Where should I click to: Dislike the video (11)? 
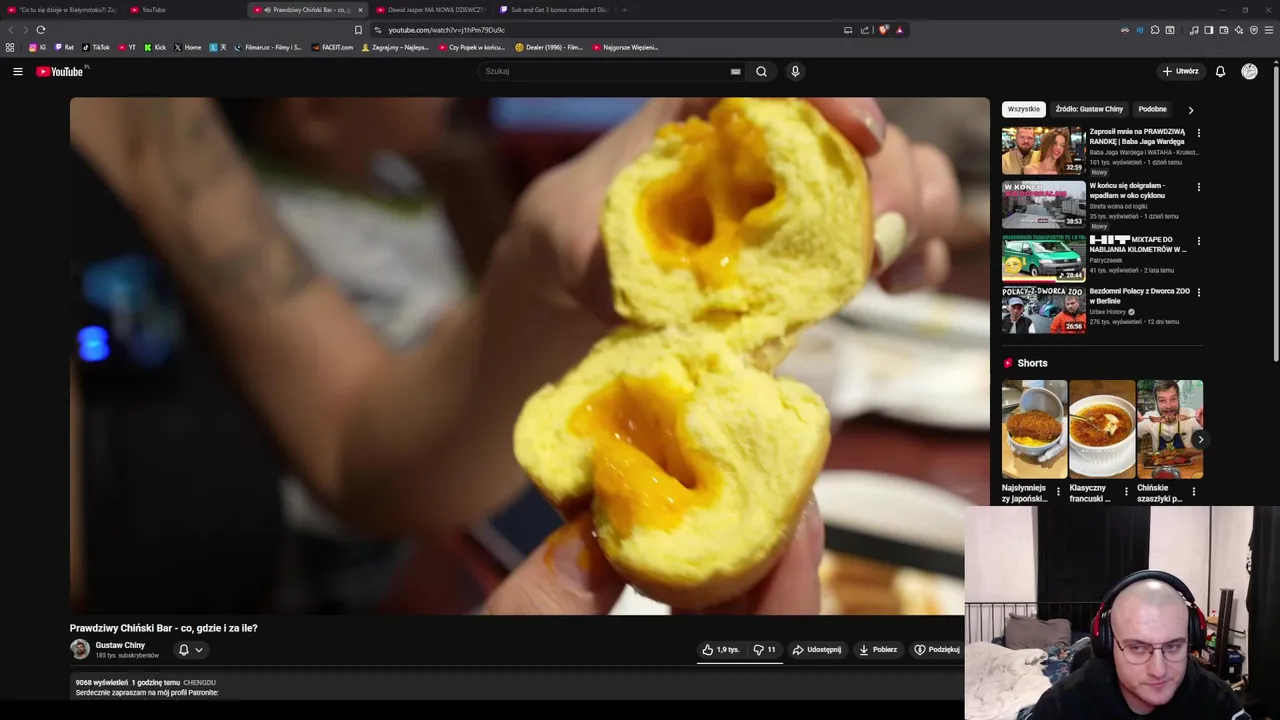click(x=765, y=650)
